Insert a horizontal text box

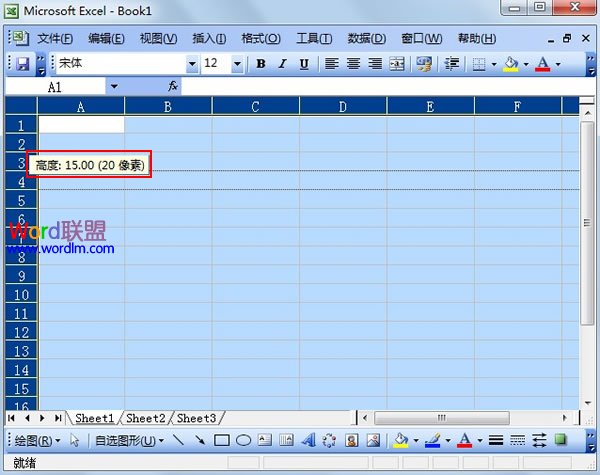(265, 441)
